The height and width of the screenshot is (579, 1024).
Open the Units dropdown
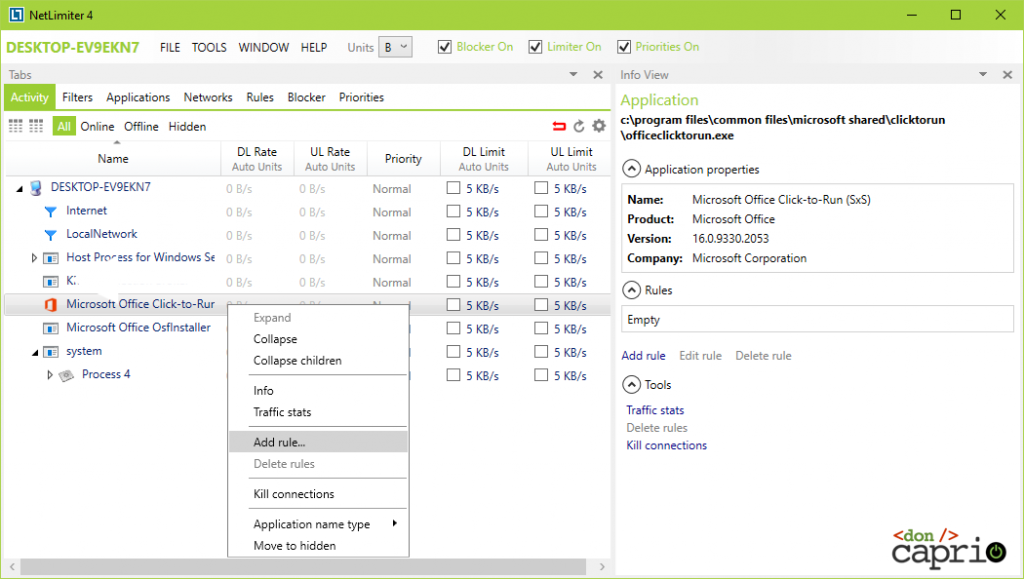(x=395, y=47)
